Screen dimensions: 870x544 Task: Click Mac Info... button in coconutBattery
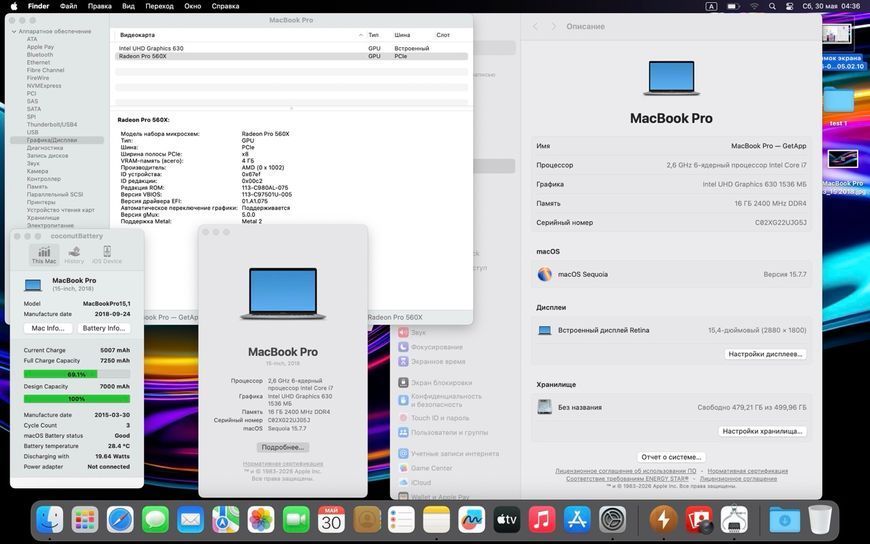click(48, 328)
